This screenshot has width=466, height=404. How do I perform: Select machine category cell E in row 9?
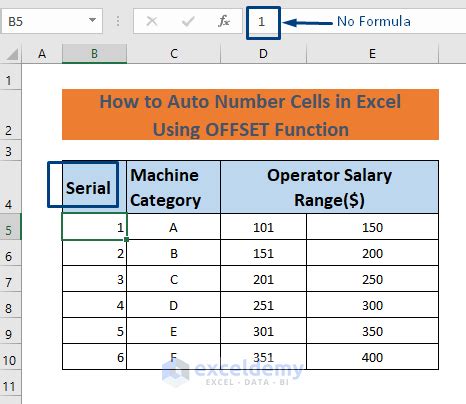click(x=174, y=331)
